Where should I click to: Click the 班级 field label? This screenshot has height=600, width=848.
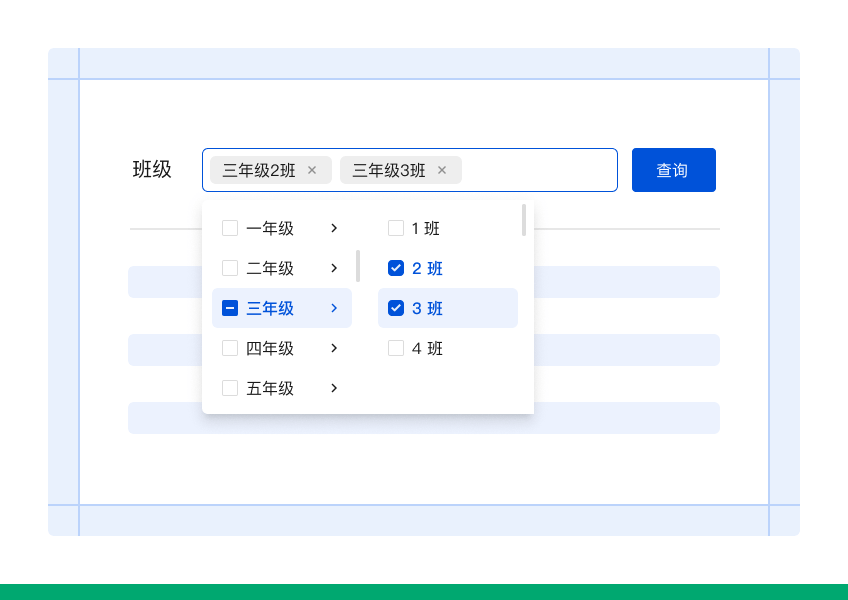coord(152,169)
